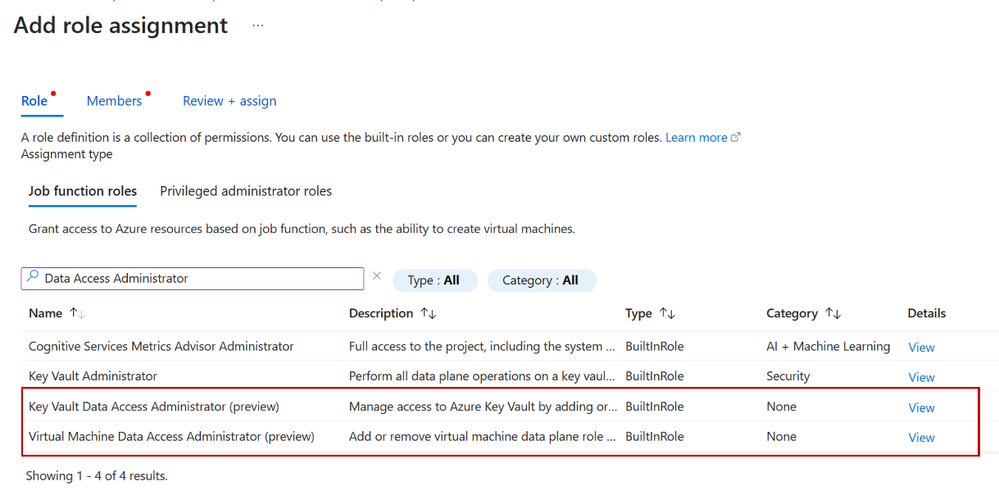Sort by Type column arrows
Screen dimensions: 999x496
pyautogui.click(x=667, y=314)
